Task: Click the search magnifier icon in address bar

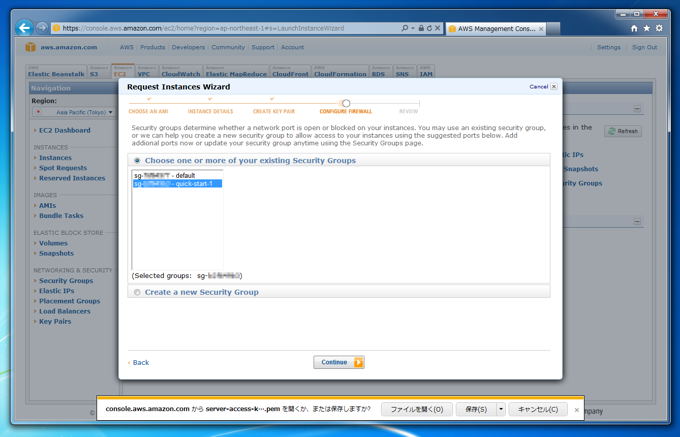Action: click(x=405, y=28)
